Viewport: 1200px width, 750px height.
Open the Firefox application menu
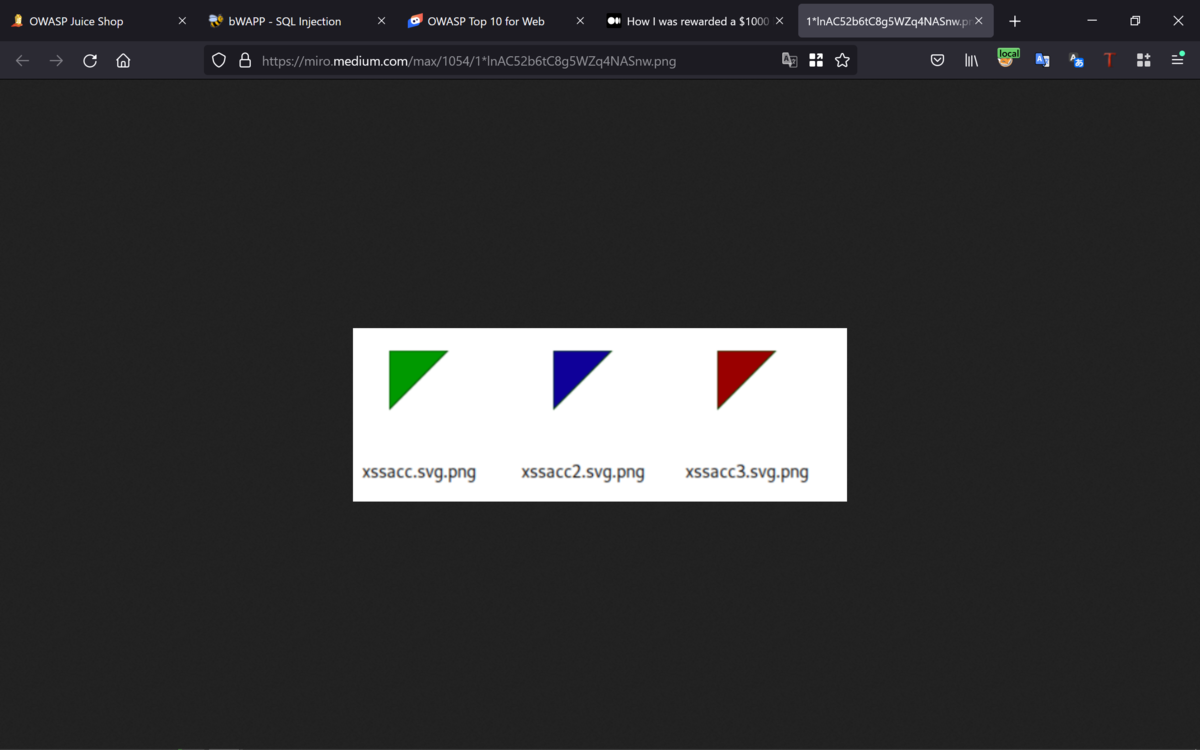pos(1177,61)
